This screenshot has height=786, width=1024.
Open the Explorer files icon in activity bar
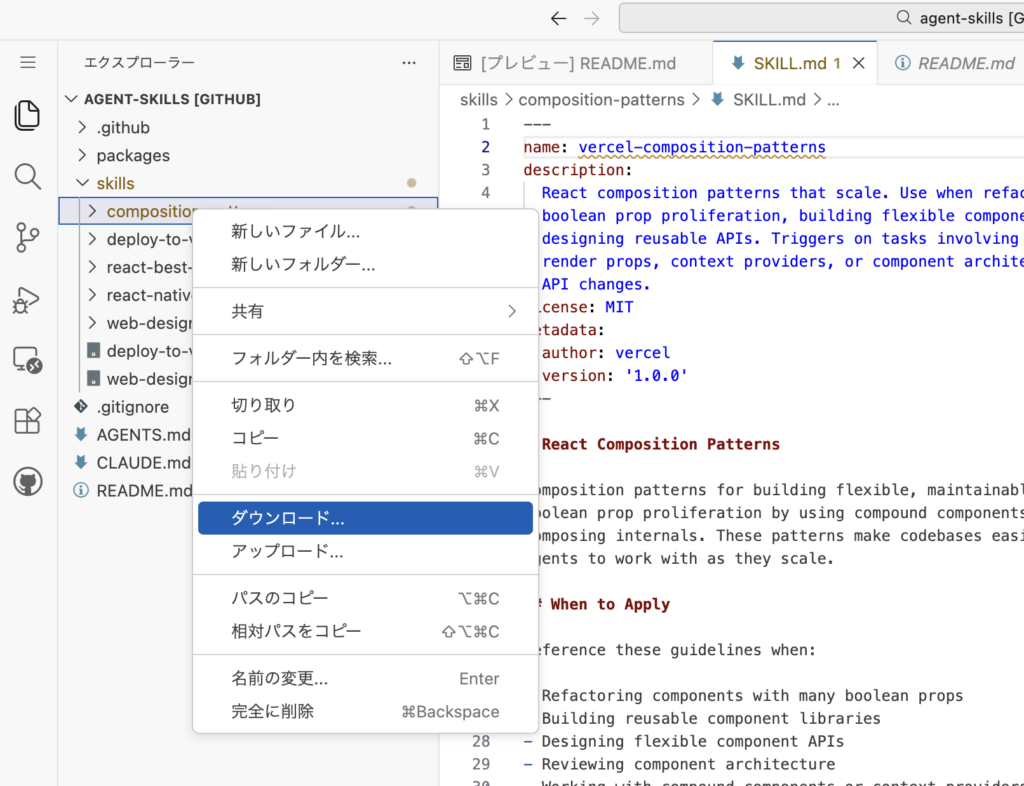tap(28, 115)
